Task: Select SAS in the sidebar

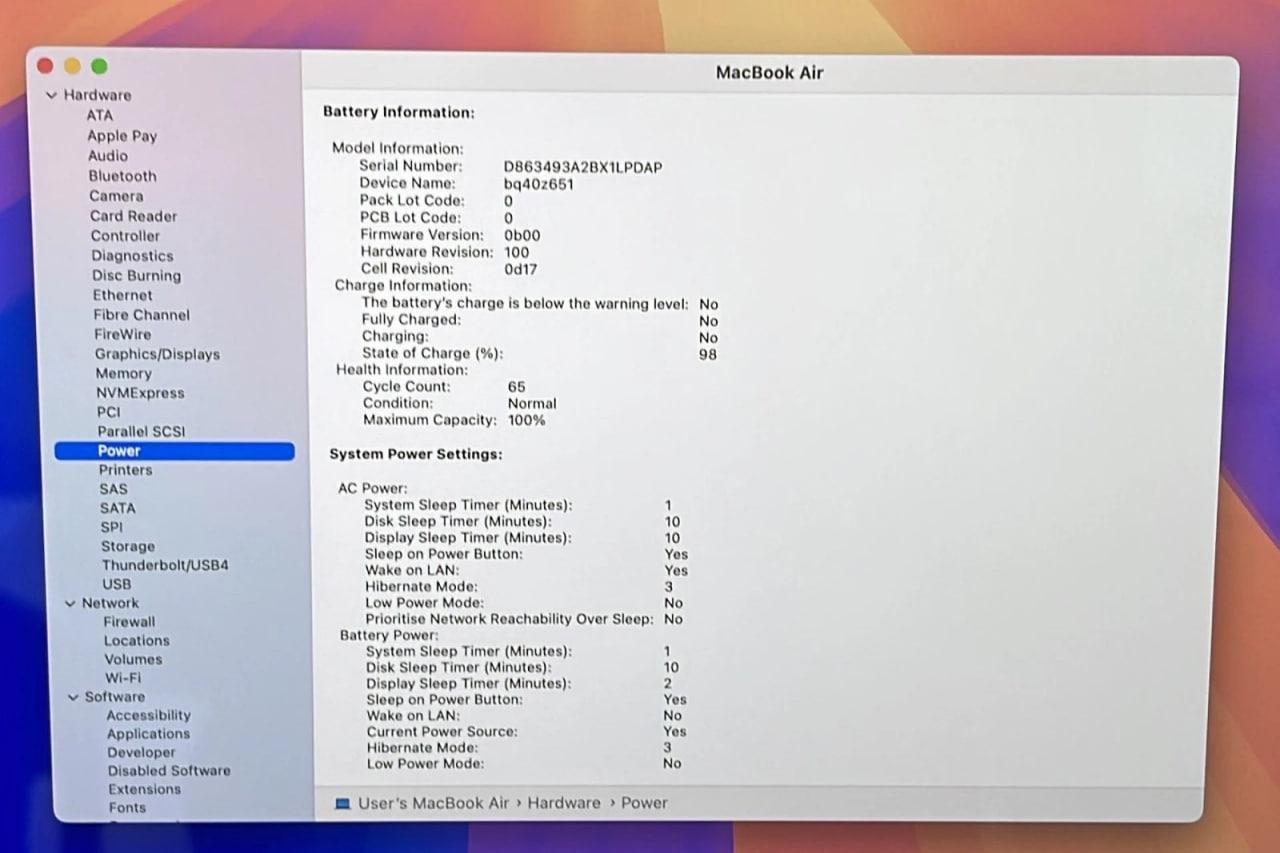Action: (113, 489)
